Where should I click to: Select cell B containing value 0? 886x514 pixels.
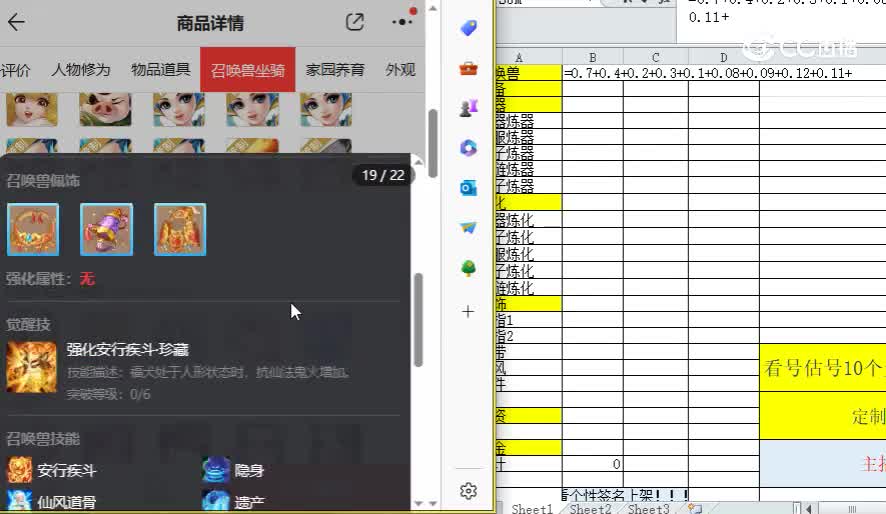click(x=593, y=464)
